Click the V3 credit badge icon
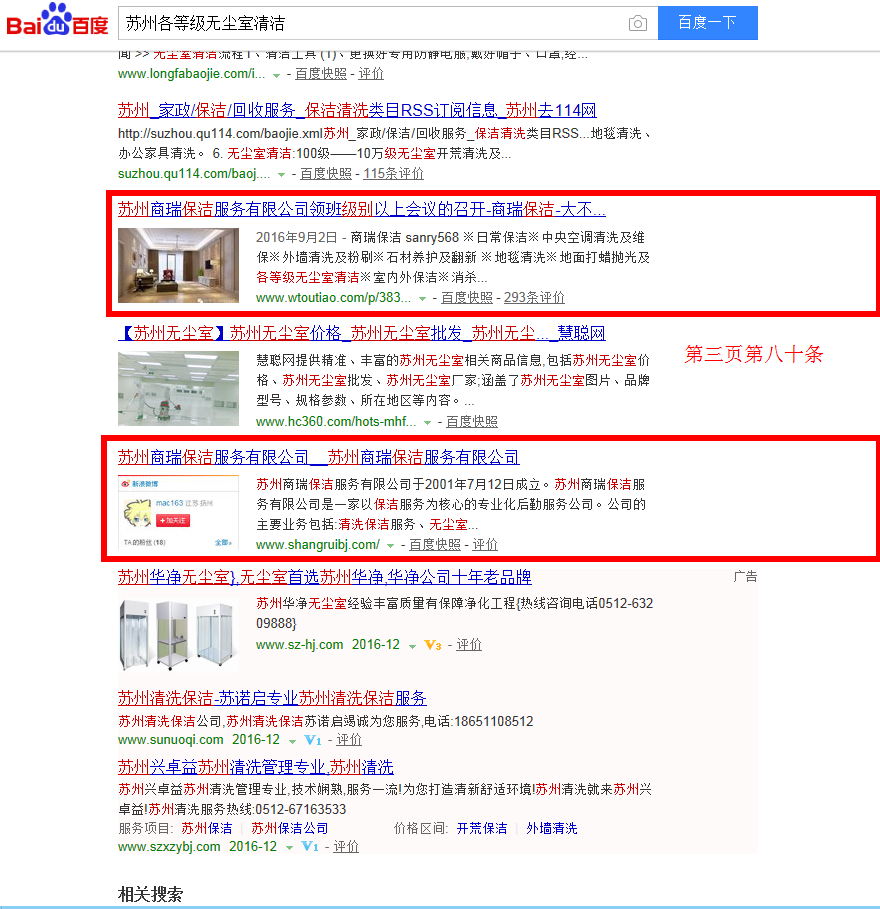This screenshot has height=909, width=880. (433, 645)
